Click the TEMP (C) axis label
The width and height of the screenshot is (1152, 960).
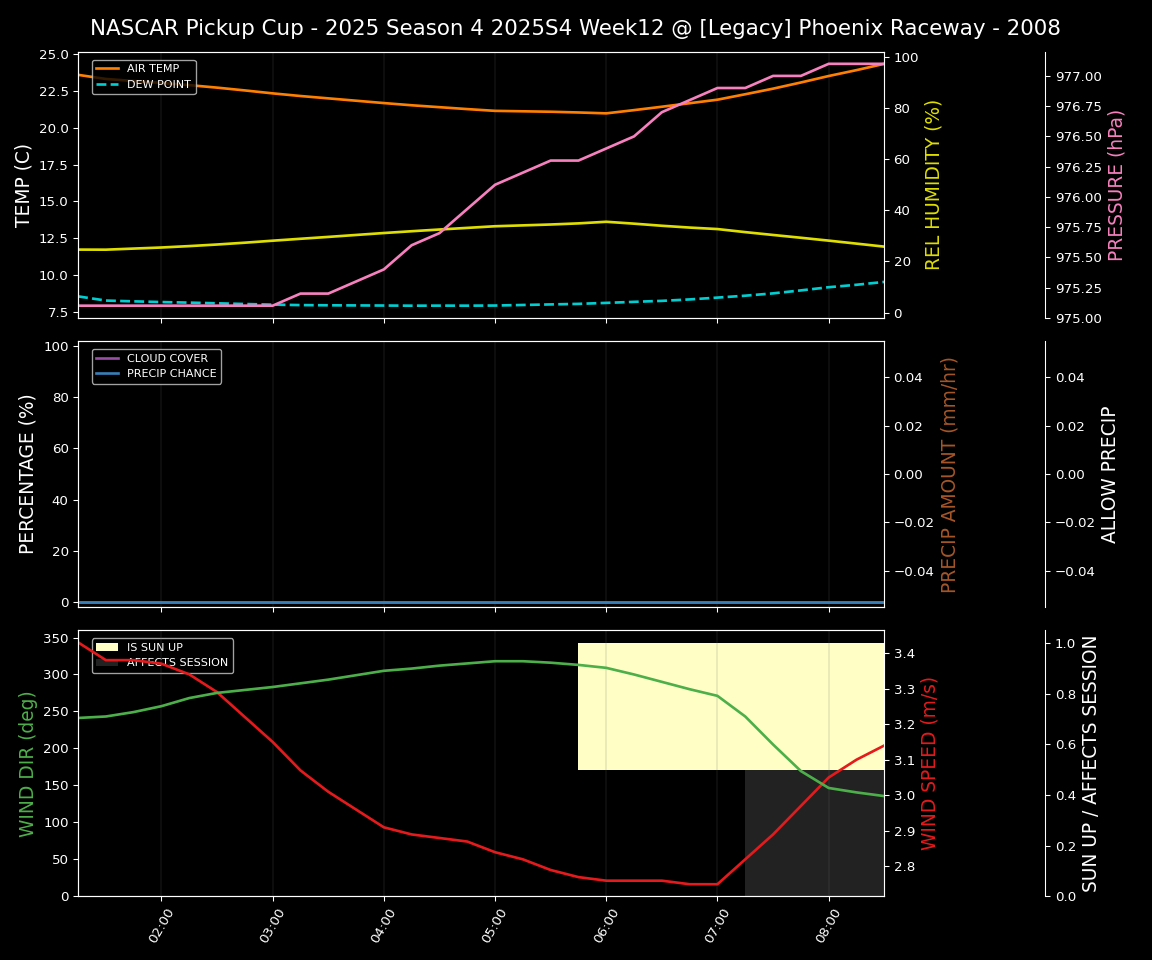pyautogui.click(x=25, y=185)
